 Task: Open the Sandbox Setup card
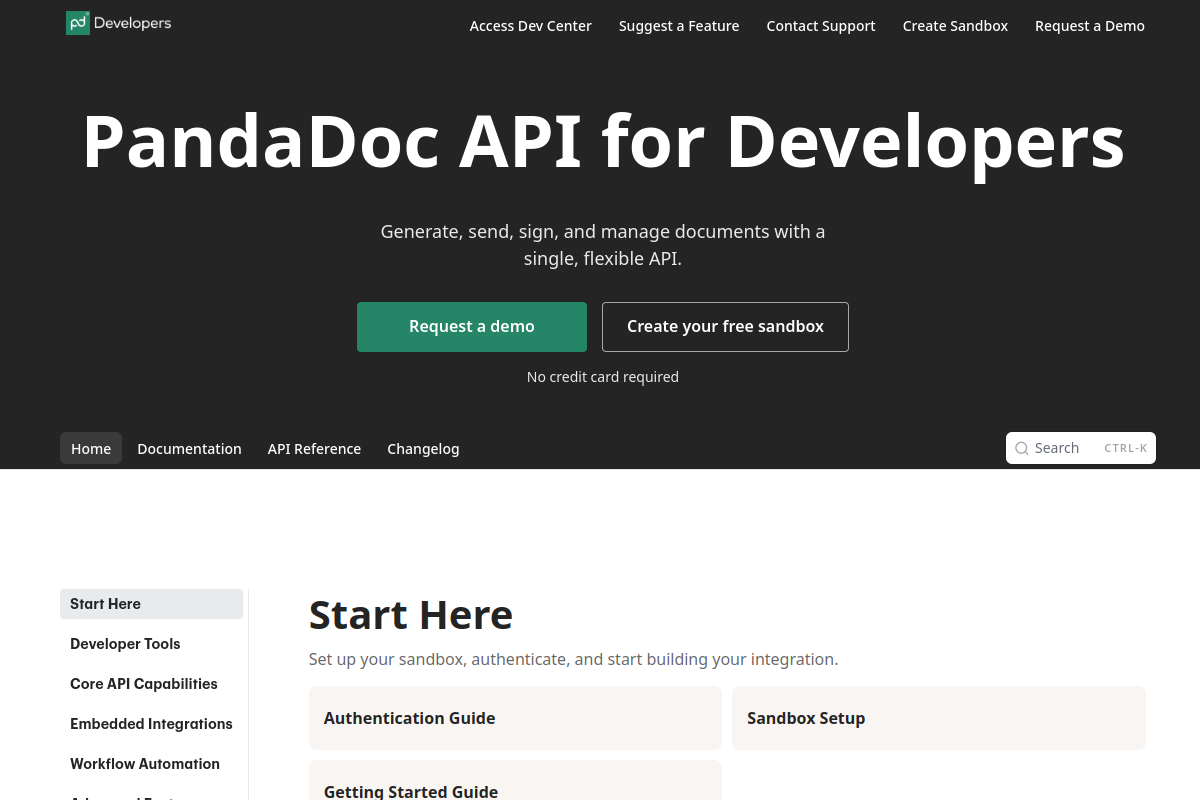point(939,718)
